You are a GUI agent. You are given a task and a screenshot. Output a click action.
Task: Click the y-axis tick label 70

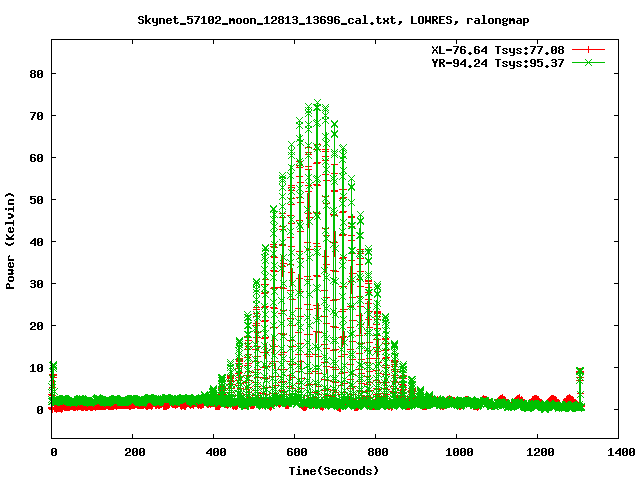pyautogui.click(x=37, y=116)
